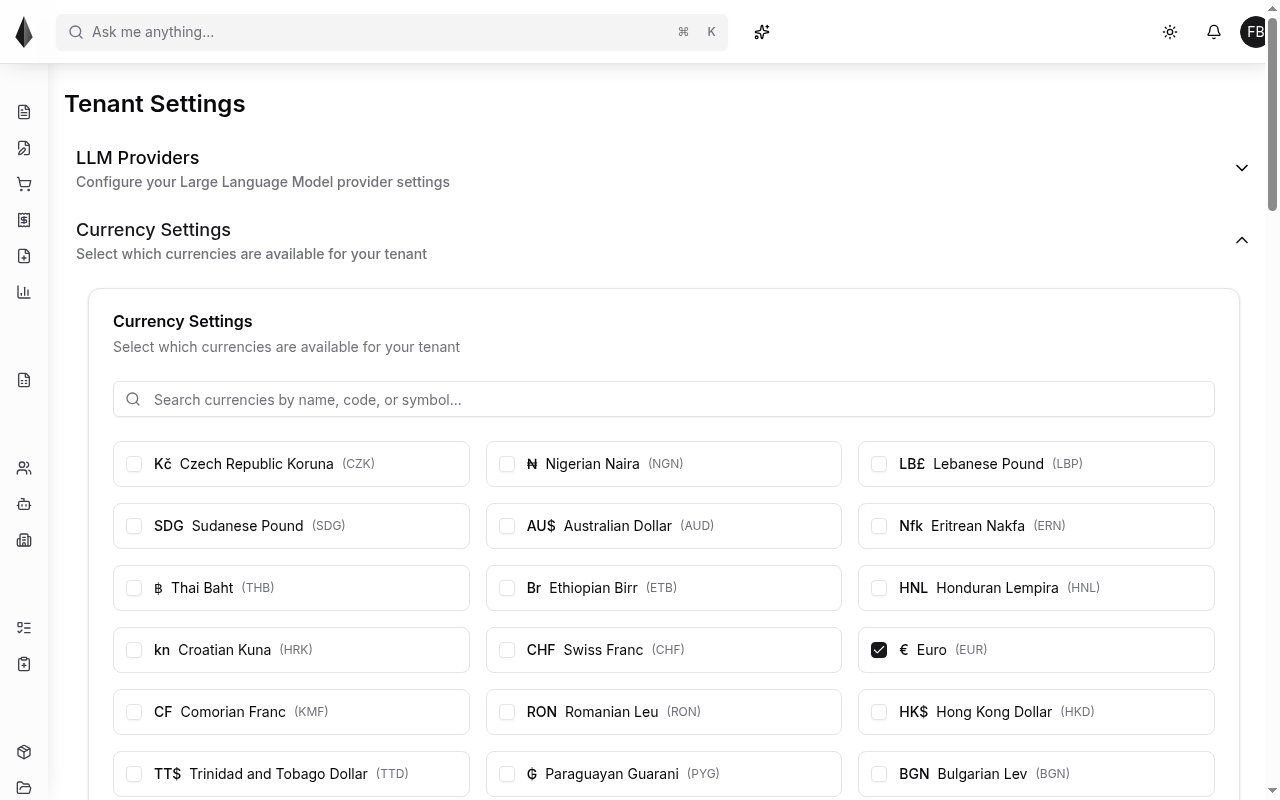This screenshot has height=800, width=1280.
Task: Open the dollar receipt icon in sidebar
Action: (x=24, y=220)
